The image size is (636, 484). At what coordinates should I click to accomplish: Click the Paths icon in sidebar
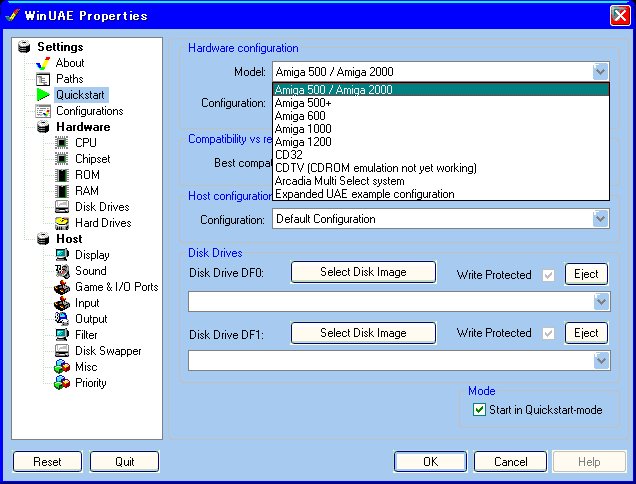point(43,79)
